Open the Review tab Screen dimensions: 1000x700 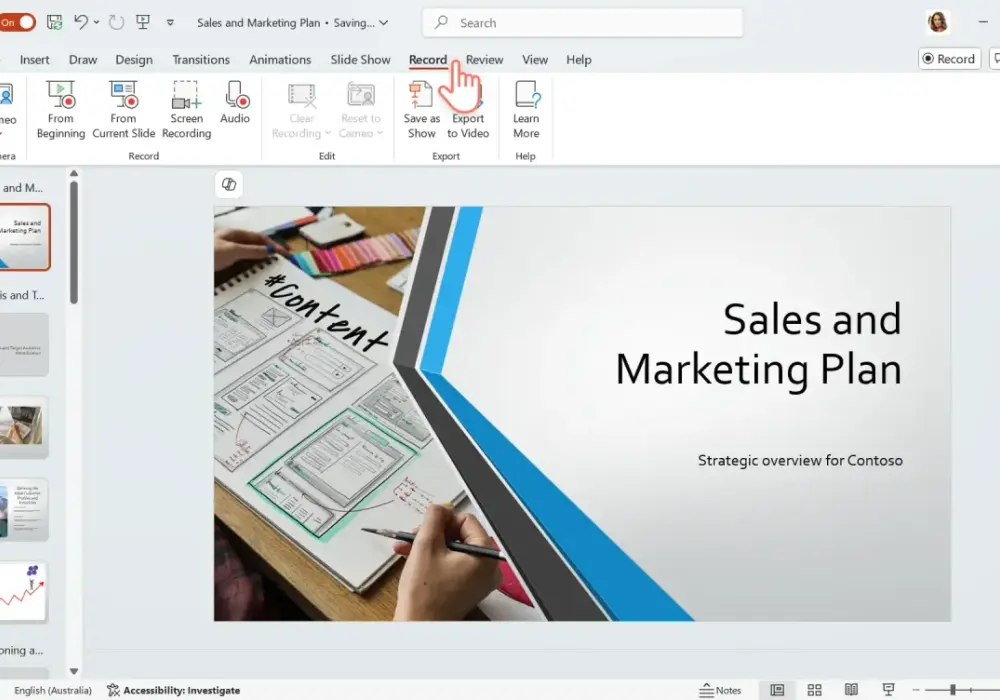tap(484, 59)
